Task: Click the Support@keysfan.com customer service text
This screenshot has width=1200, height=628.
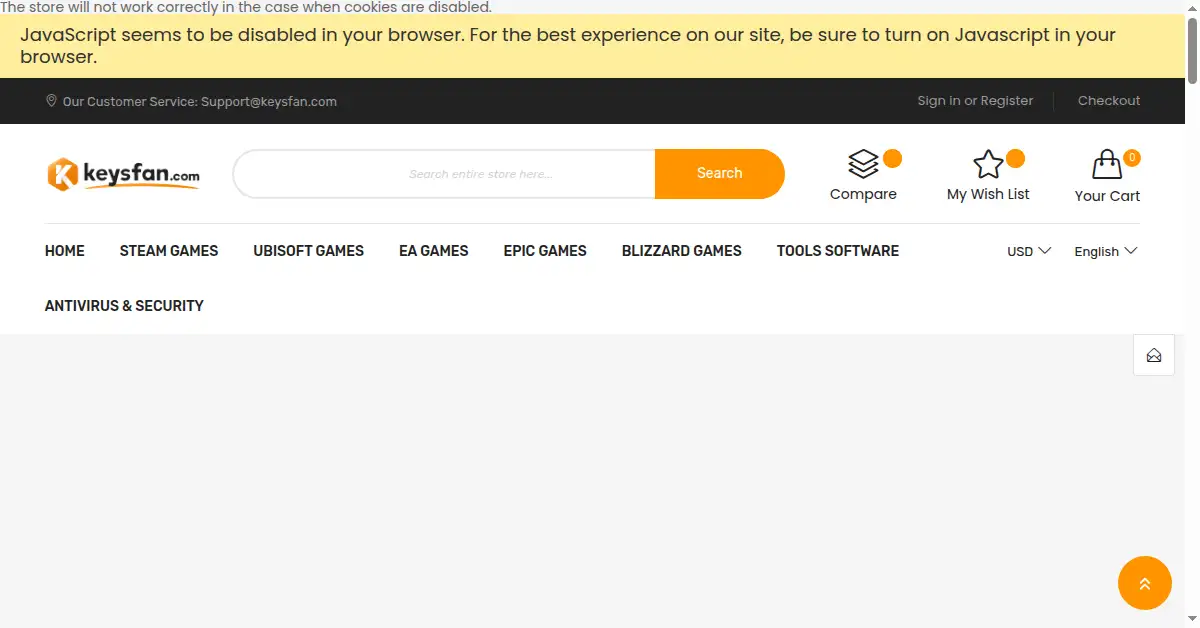Action: (x=269, y=101)
